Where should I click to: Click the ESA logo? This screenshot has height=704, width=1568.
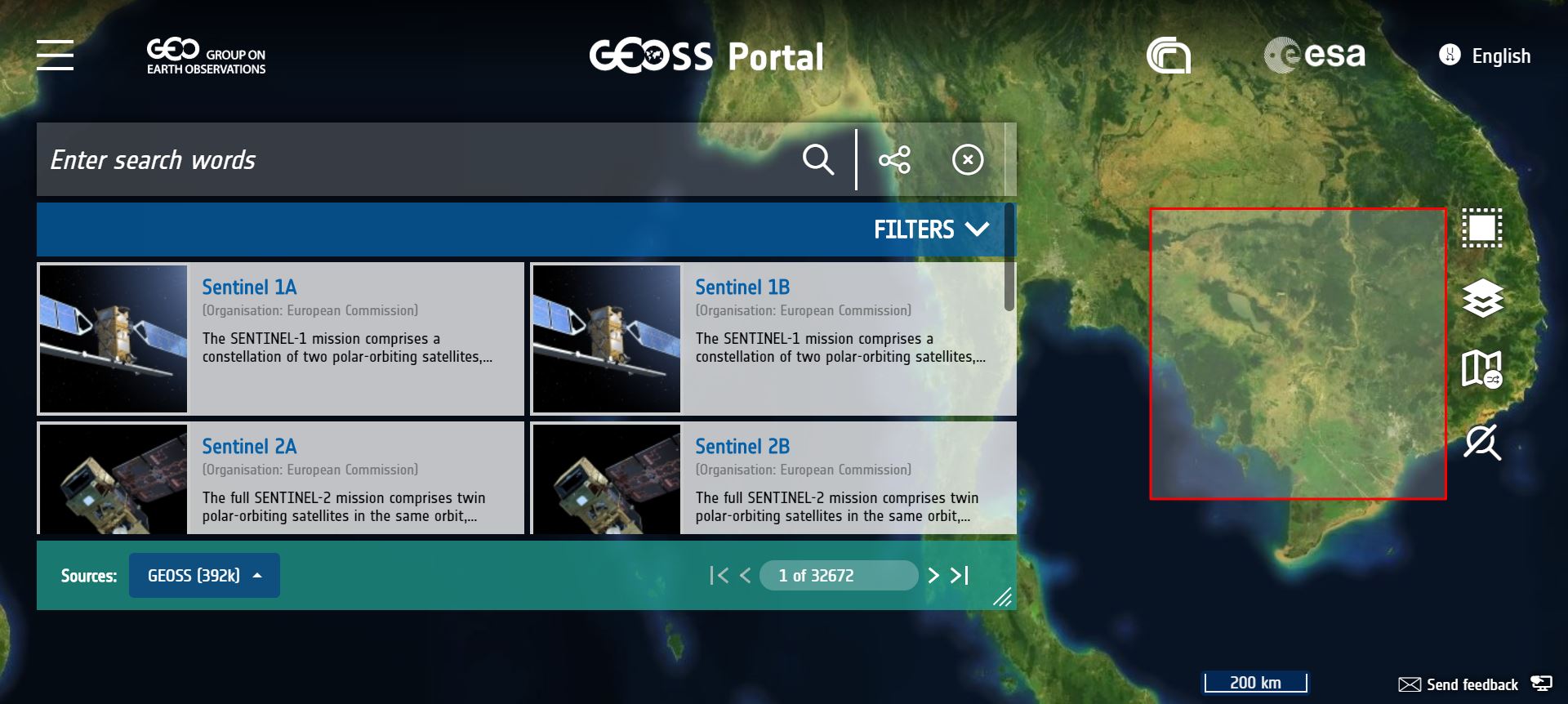[x=1314, y=56]
